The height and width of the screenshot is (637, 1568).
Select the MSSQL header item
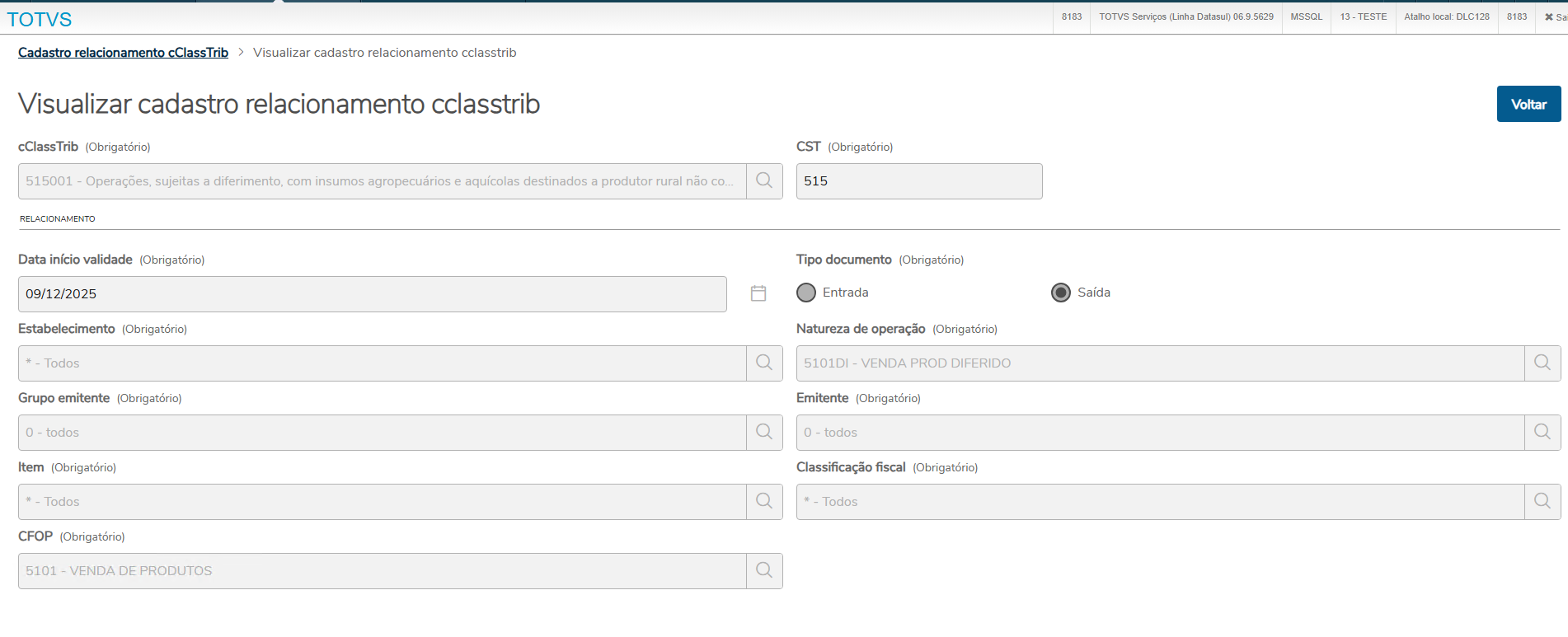pyautogui.click(x=1306, y=16)
